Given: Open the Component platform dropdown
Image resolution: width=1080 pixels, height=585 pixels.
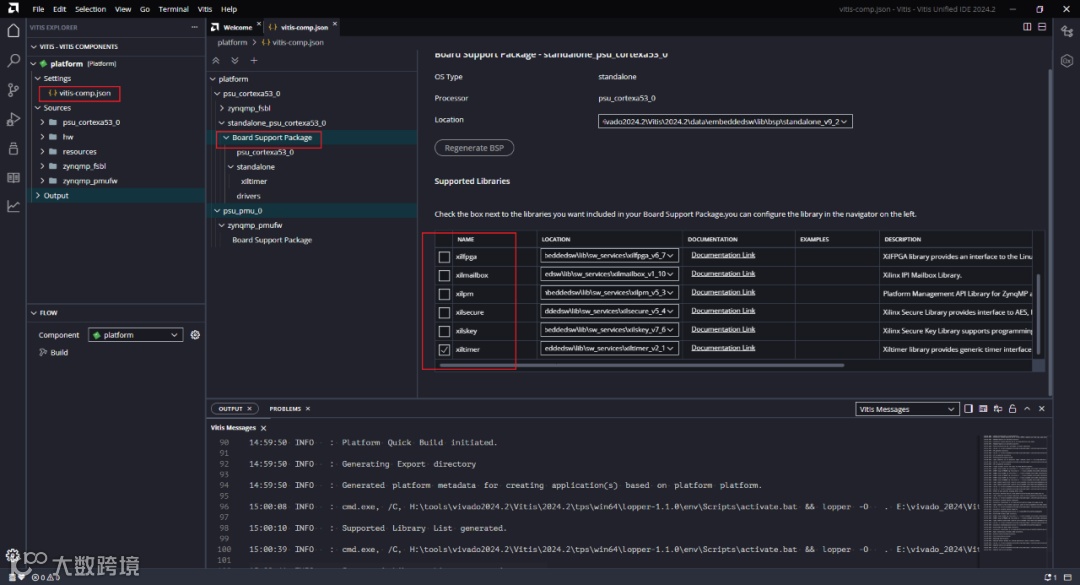Looking at the screenshot, I should (x=136, y=335).
